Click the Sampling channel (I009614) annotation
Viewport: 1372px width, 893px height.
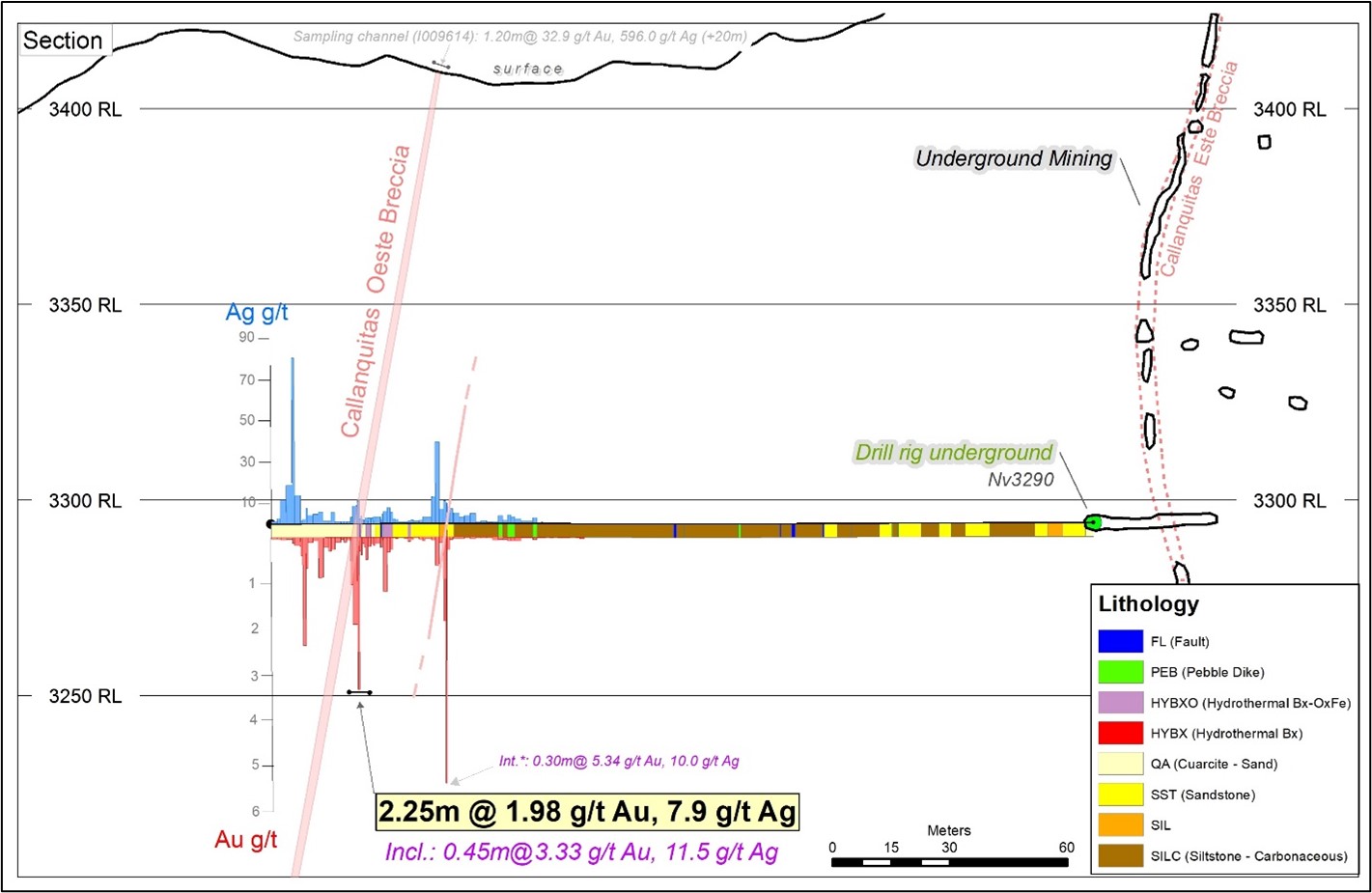pos(519,37)
